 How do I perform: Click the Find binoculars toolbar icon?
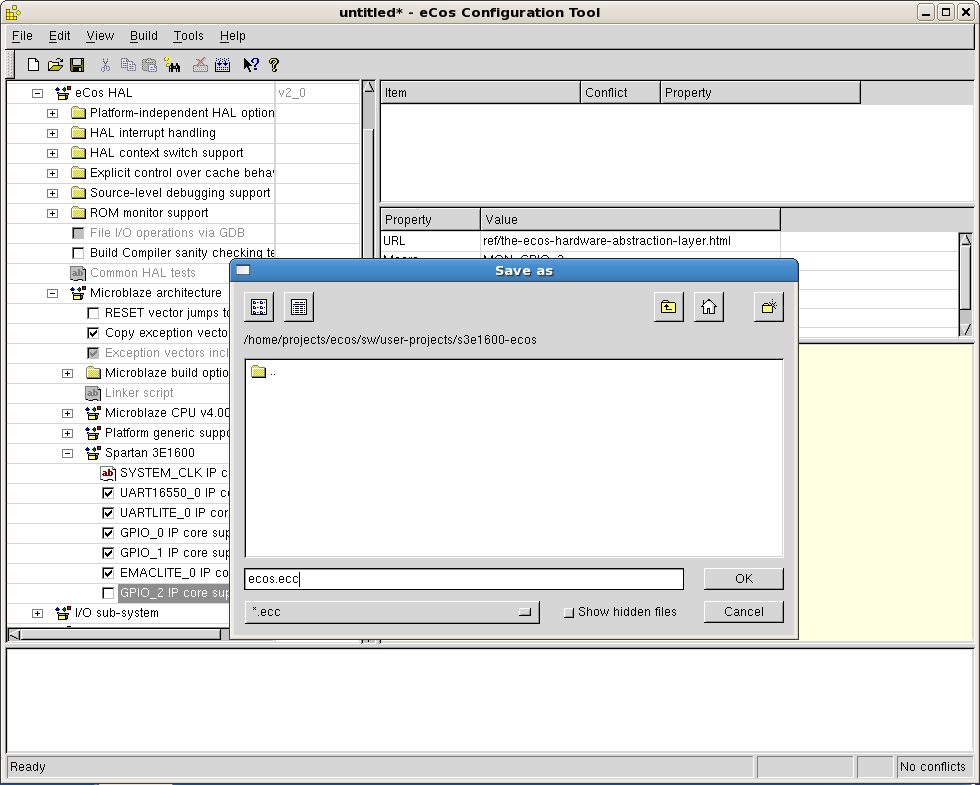(173, 65)
